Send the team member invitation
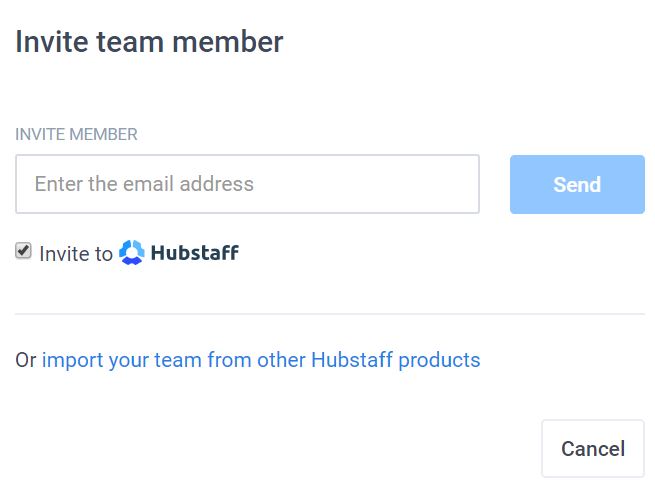The image size is (655, 484). (x=577, y=184)
